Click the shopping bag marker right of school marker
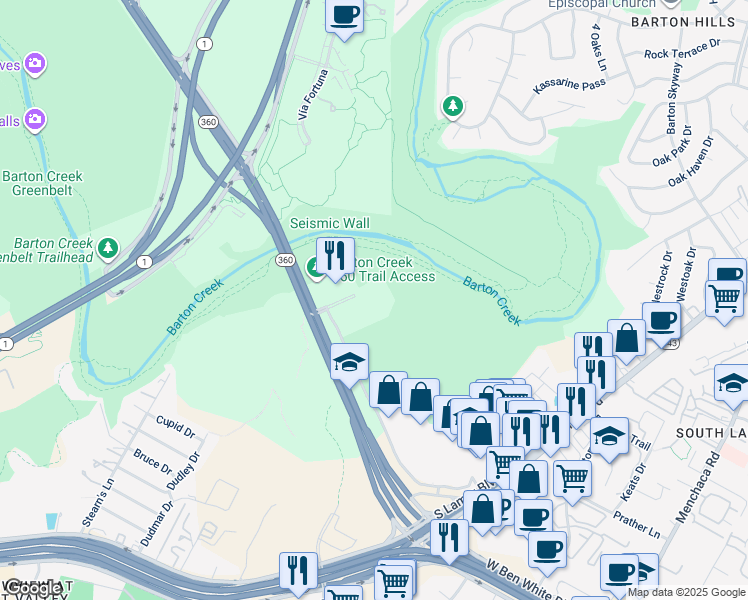Image resolution: width=748 pixels, height=600 pixels. tap(388, 393)
